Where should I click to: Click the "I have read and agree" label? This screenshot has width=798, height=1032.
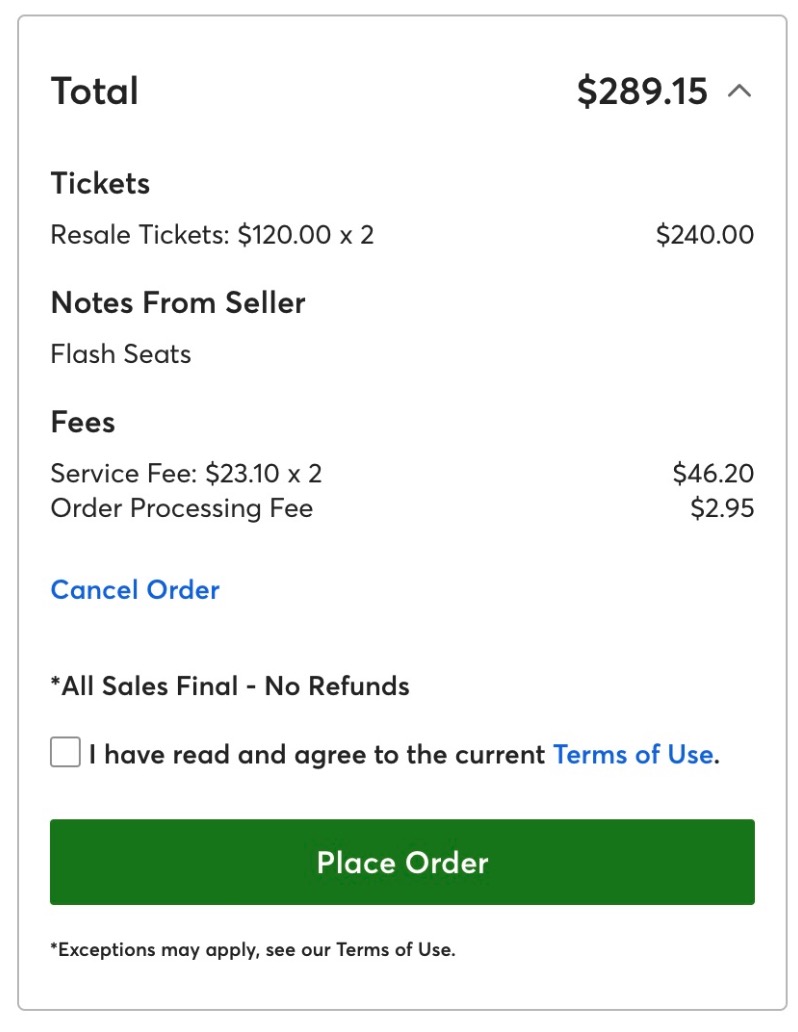tap(317, 754)
